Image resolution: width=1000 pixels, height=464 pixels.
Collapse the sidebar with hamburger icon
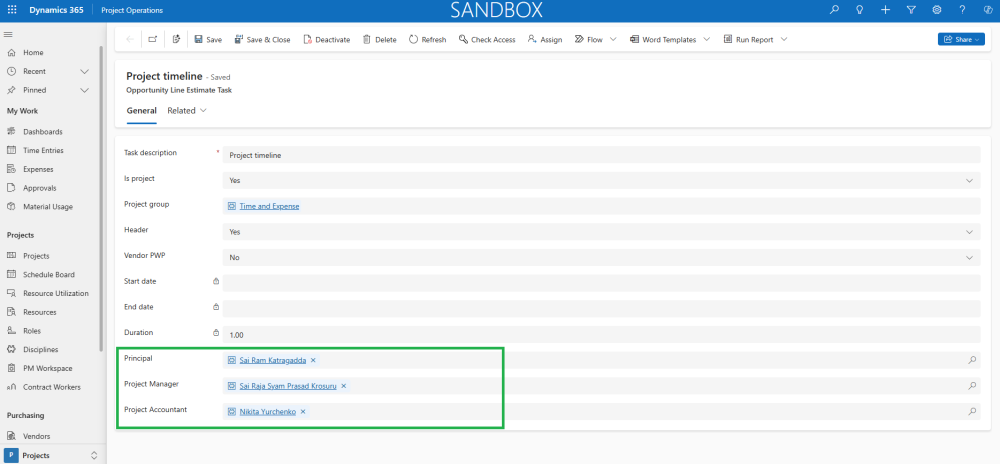pyautogui.click(x=8, y=34)
